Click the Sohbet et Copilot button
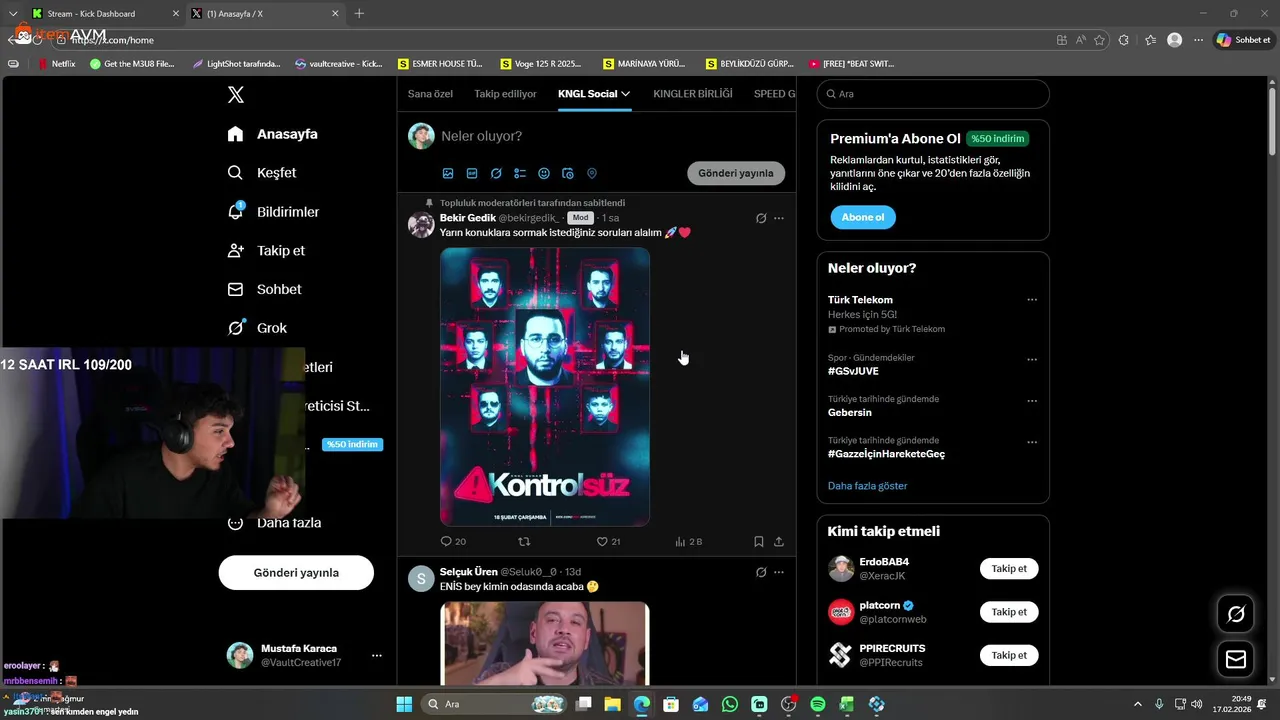The height and width of the screenshot is (720, 1280). [x=1243, y=40]
